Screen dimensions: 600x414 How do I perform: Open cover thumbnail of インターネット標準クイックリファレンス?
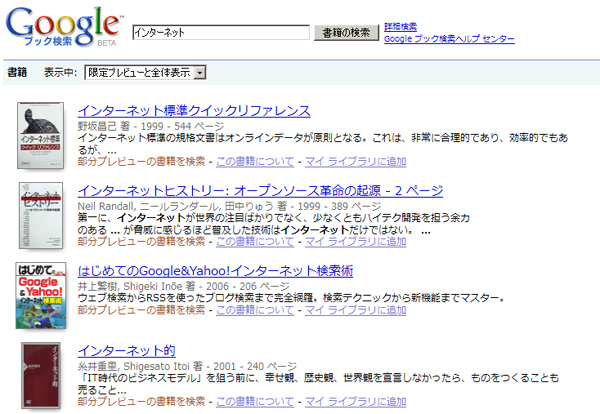[x=40, y=135]
